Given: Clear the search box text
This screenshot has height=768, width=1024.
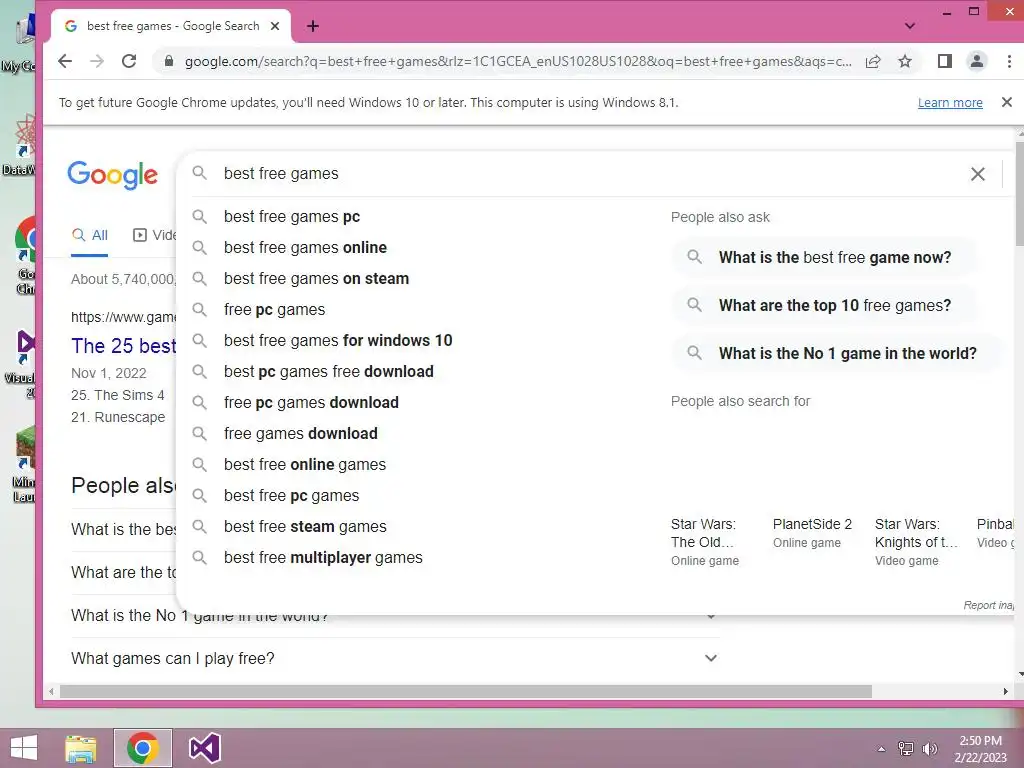Looking at the screenshot, I should tap(978, 174).
